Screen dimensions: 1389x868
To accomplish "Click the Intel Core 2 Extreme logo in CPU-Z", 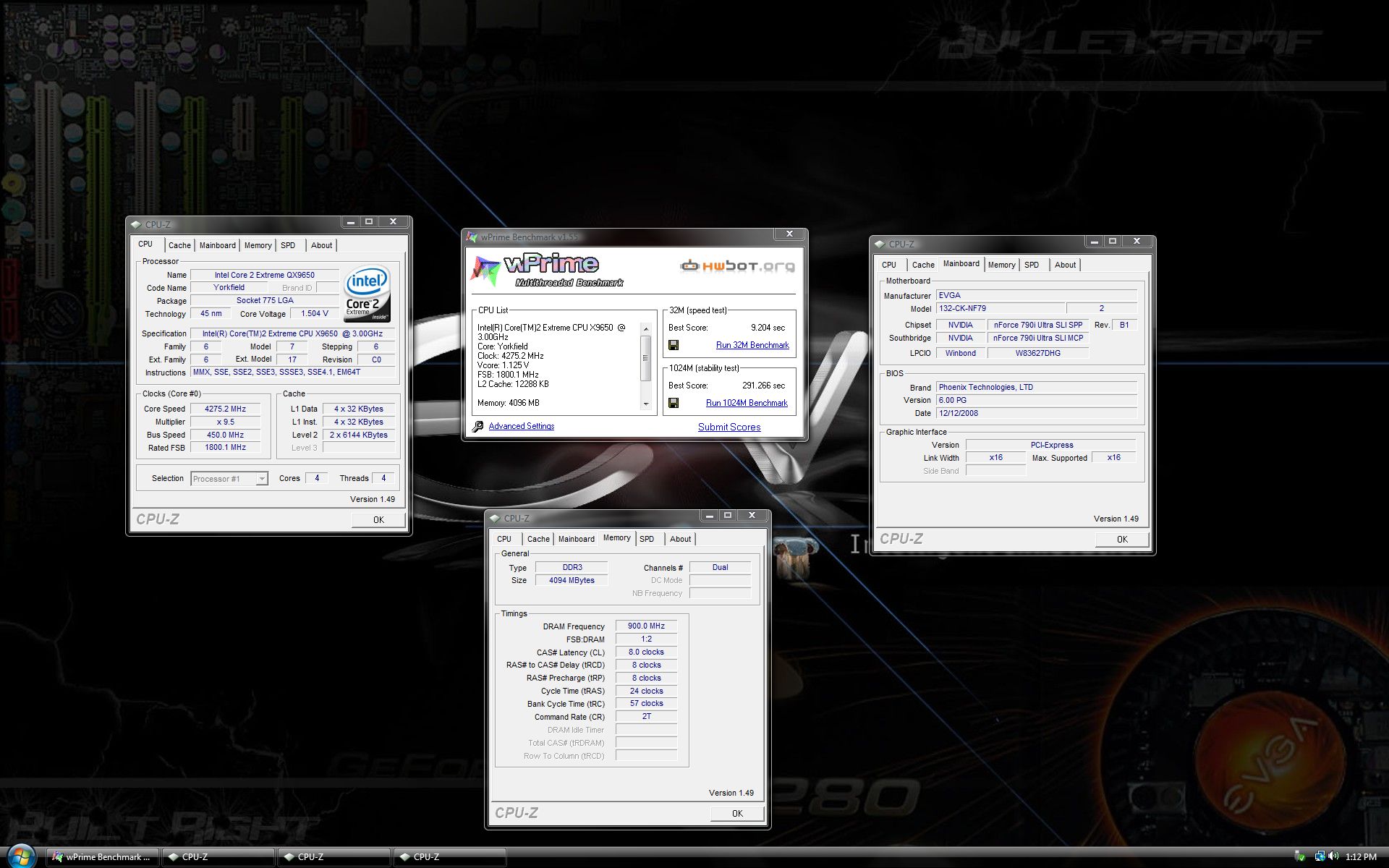I will pos(368,294).
